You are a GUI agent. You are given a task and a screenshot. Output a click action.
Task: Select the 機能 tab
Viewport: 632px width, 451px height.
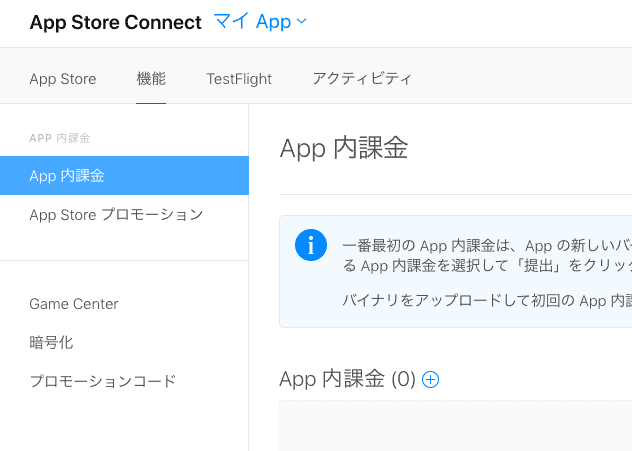pos(151,79)
